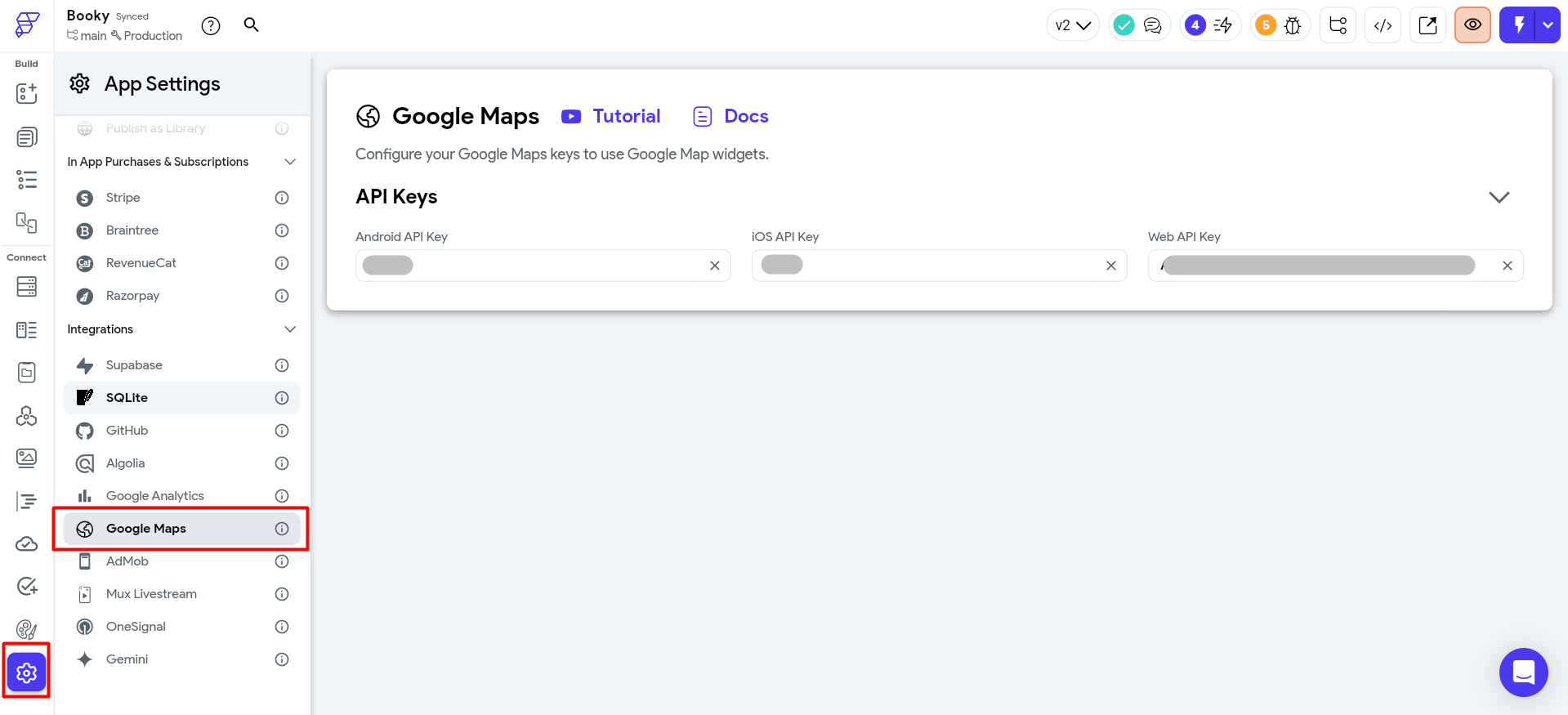Open GitHub integration settings
The width and height of the screenshot is (1568, 715).
181,431
